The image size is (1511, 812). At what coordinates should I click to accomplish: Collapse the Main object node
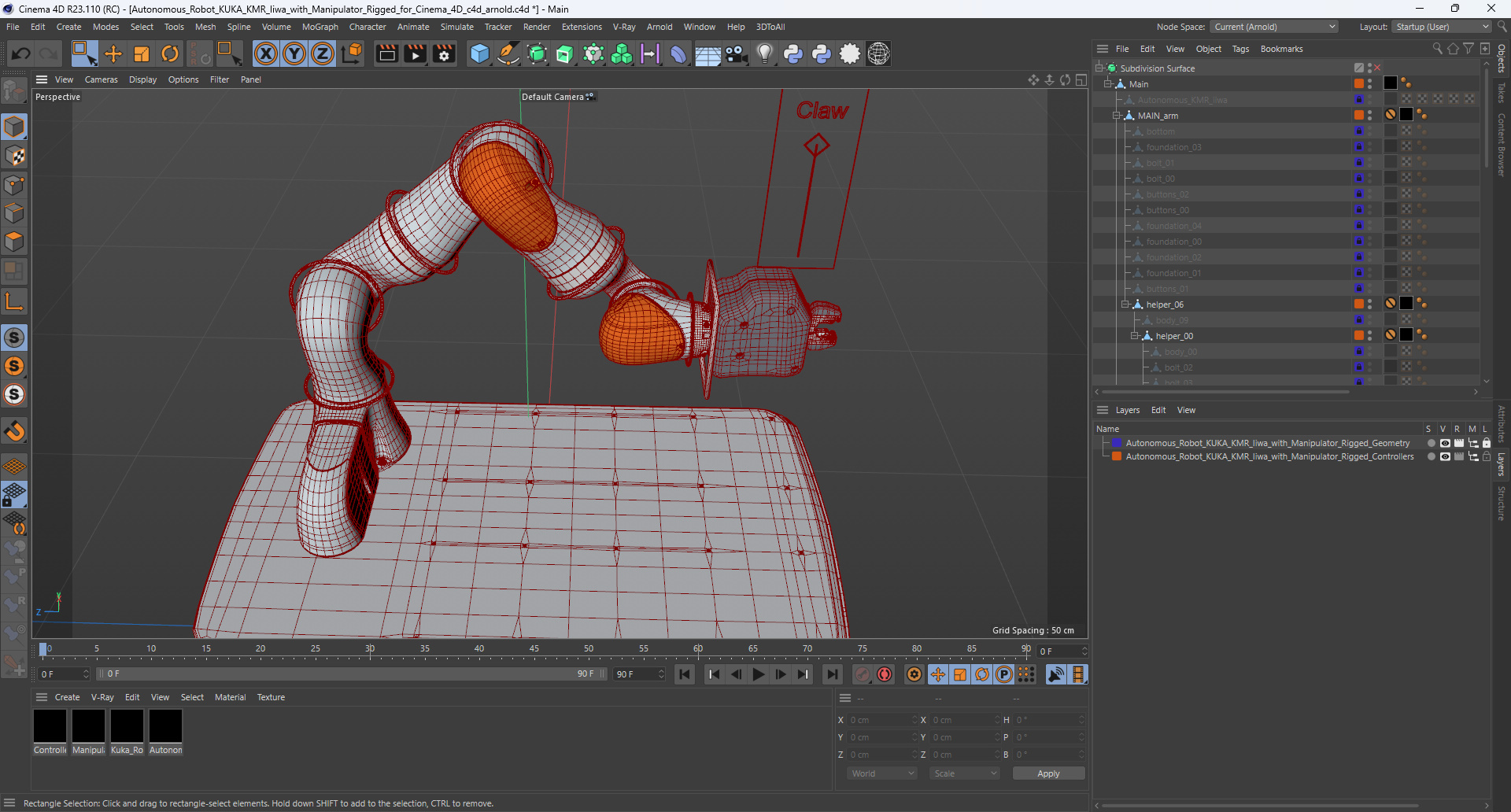point(1107,84)
